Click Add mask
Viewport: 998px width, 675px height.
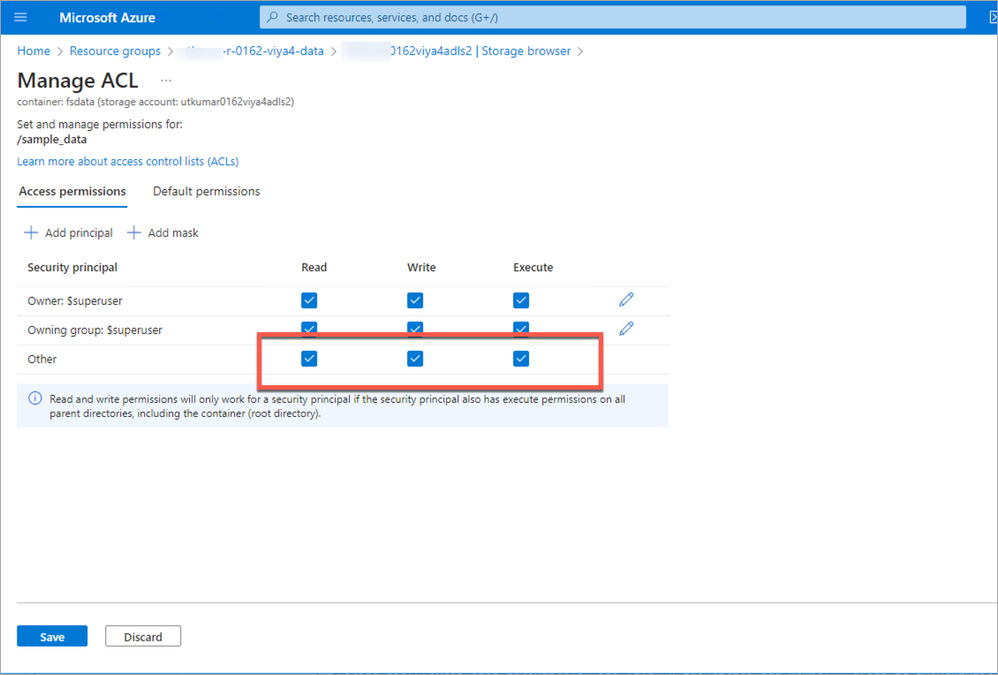click(163, 233)
